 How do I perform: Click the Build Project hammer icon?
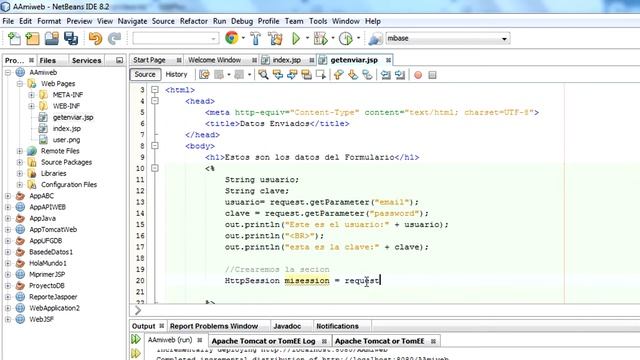point(256,38)
